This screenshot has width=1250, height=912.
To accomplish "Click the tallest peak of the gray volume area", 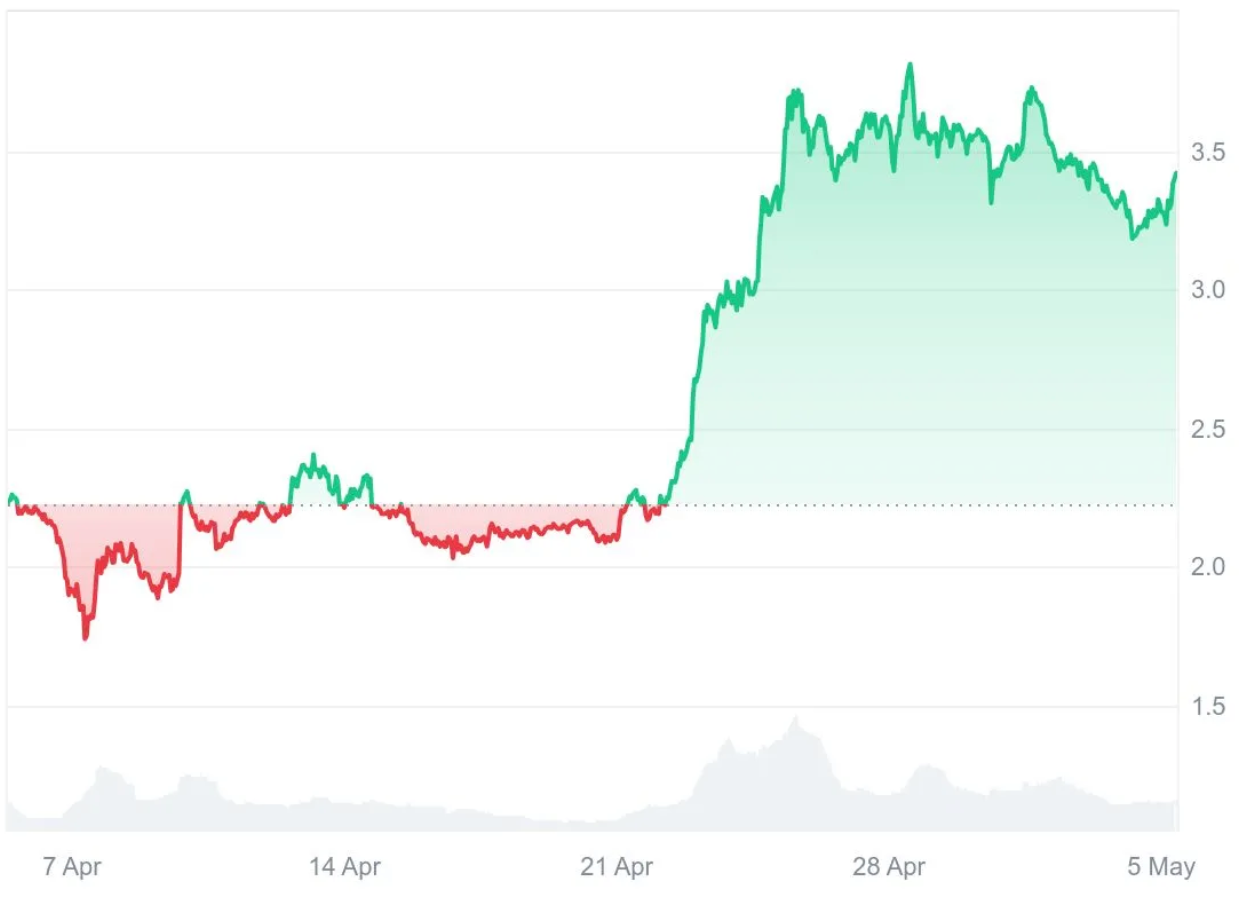I will pos(796,720).
